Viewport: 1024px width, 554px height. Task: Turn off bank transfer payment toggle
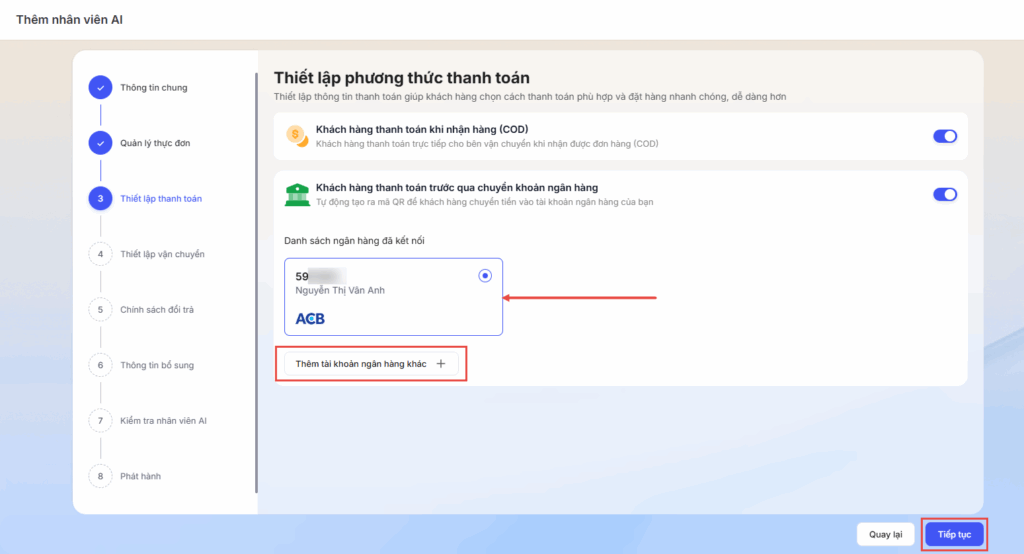tap(944, 195)
